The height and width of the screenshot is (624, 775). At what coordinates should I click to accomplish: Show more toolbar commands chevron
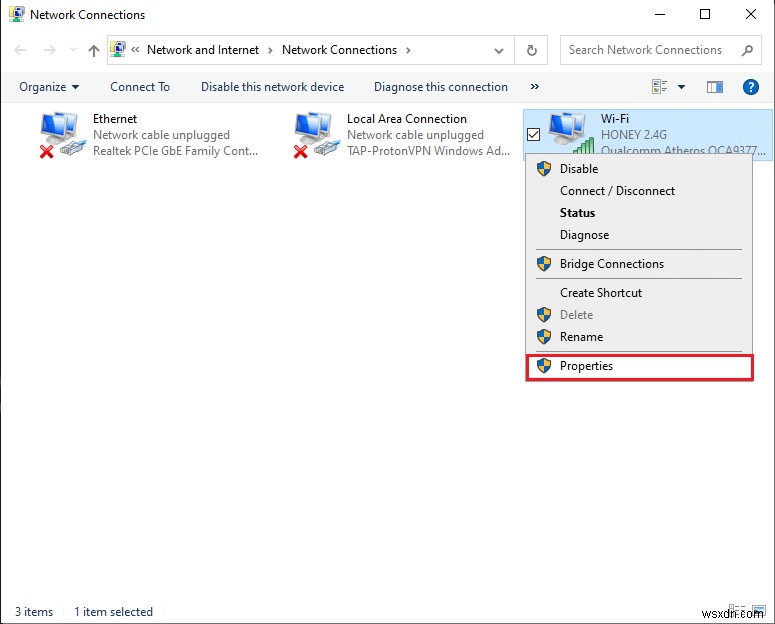coord(534,87)
